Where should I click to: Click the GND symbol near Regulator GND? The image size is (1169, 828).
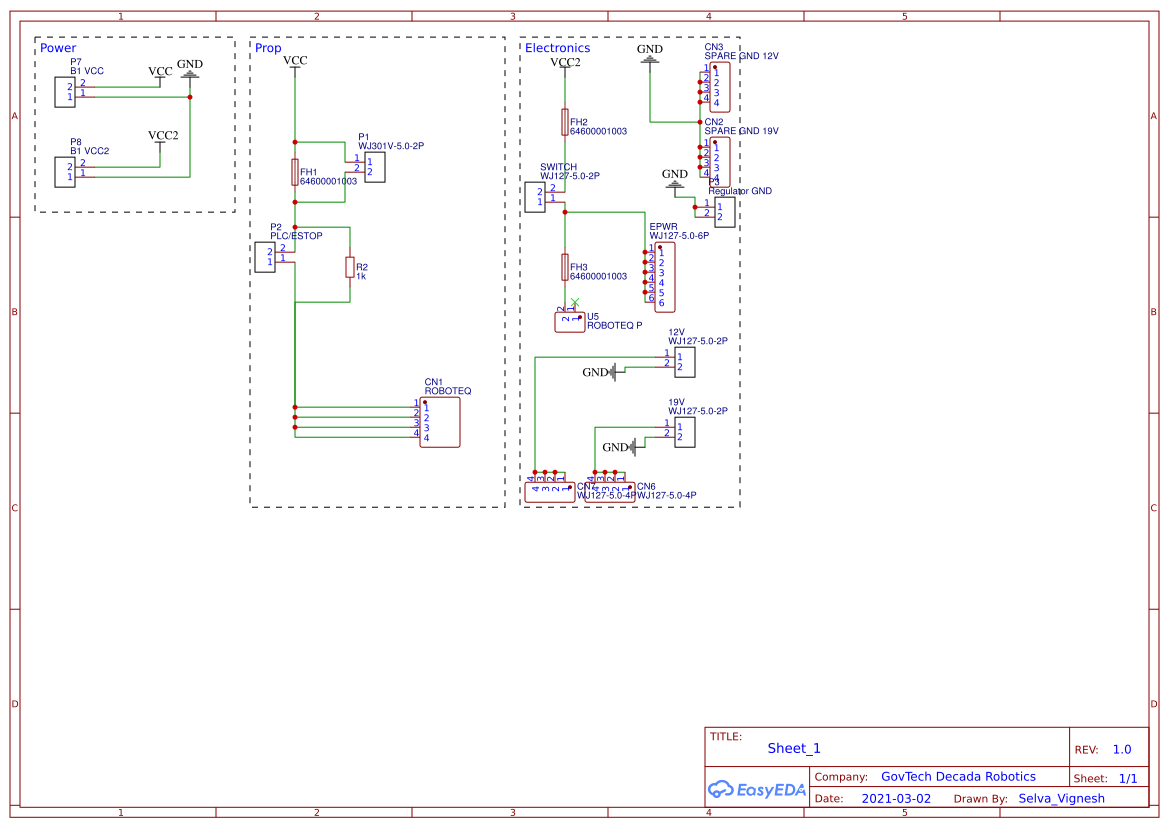tap(675, 183)
